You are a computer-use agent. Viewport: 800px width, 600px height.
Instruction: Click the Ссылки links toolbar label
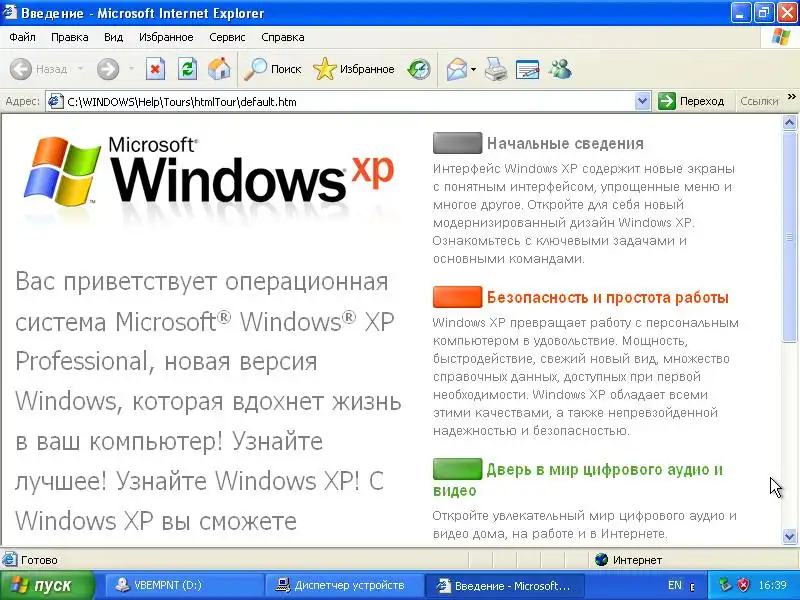pos(759,101)
